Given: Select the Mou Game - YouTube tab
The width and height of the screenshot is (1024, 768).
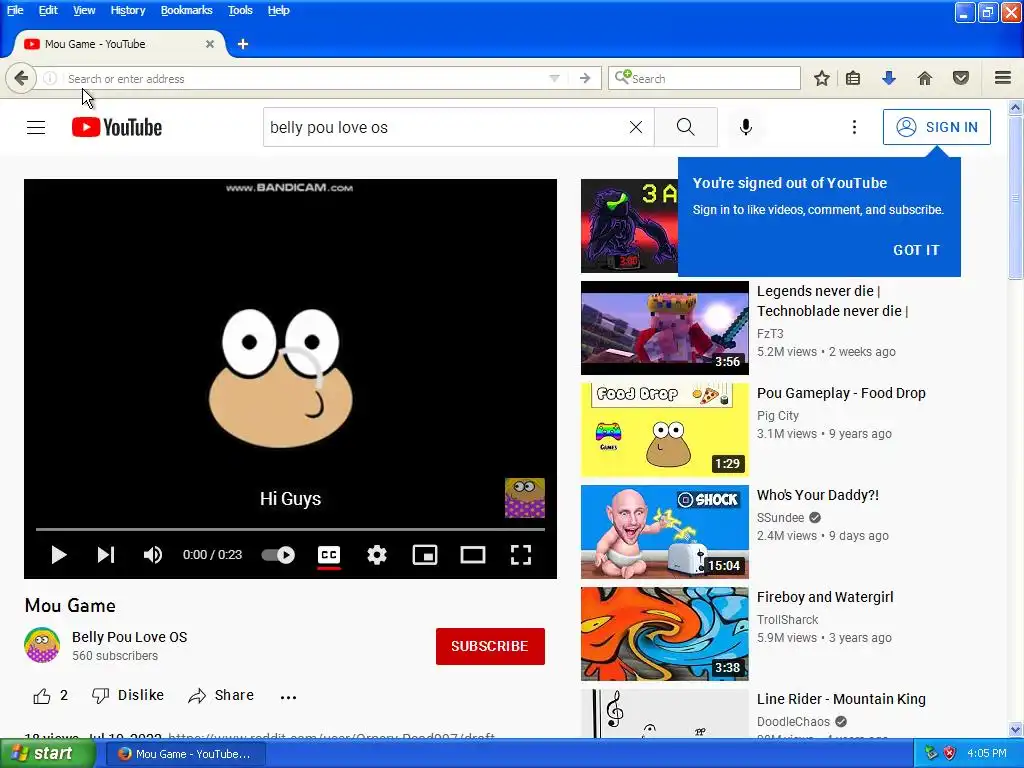Looking at the screenshot, I should point(118,44).
